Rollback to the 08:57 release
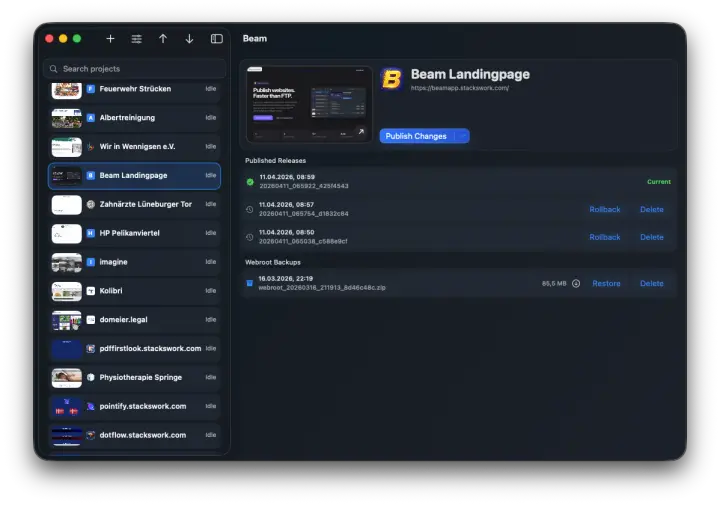 click(x=605, y=210)
